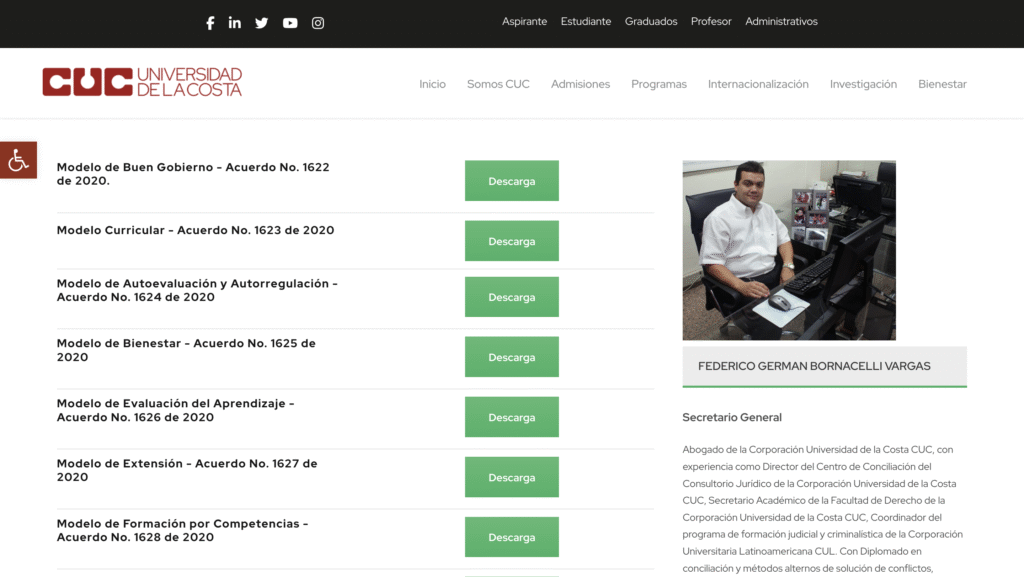This screenshot has width=1024, height=577.
Task: Download Modelo de Formación por Competencias
Action: [511, 537]
